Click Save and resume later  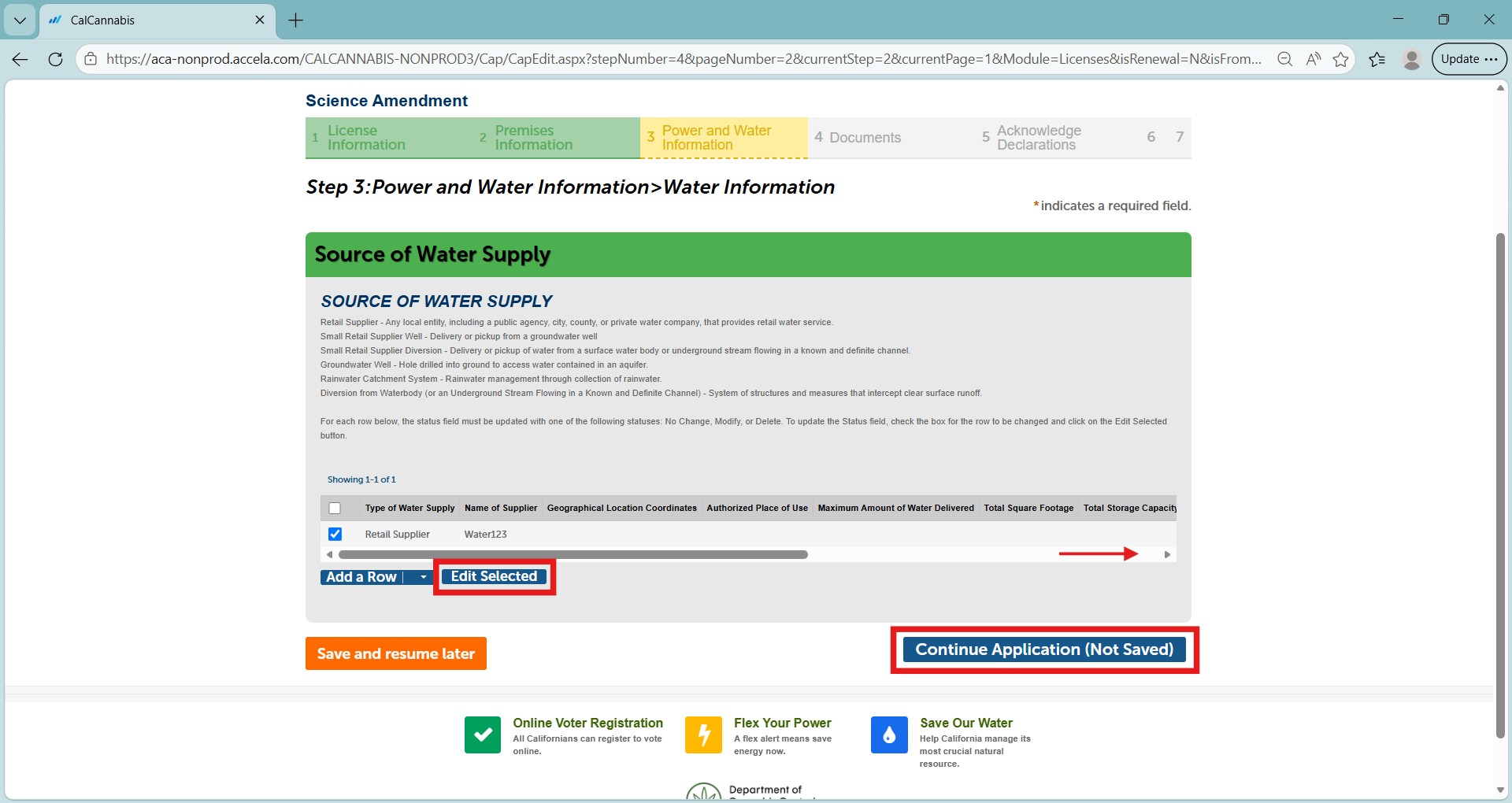[x=396, y=653]
